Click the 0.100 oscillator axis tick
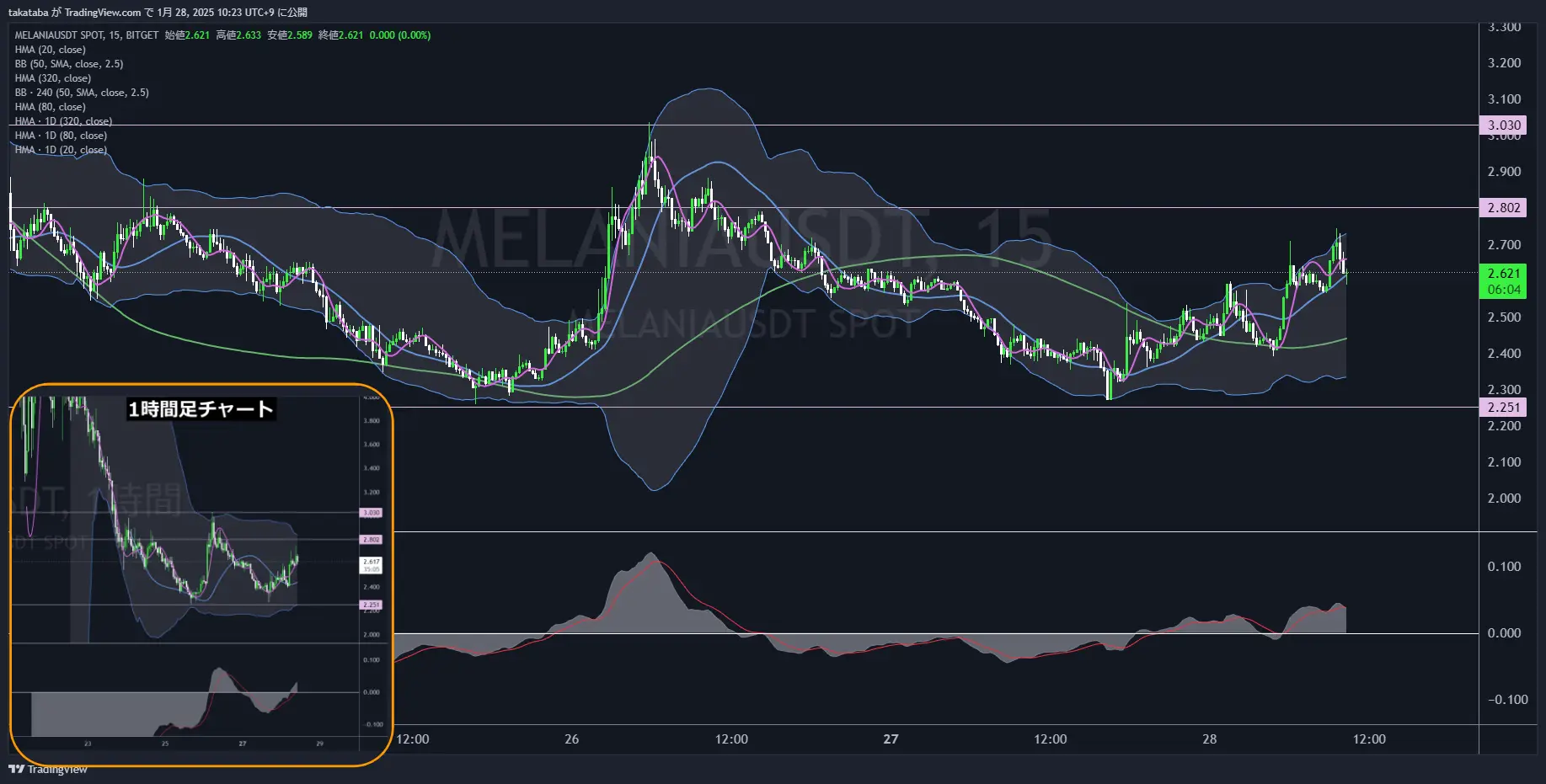Screen dimensions: 1546x784 coord(1504,567)
